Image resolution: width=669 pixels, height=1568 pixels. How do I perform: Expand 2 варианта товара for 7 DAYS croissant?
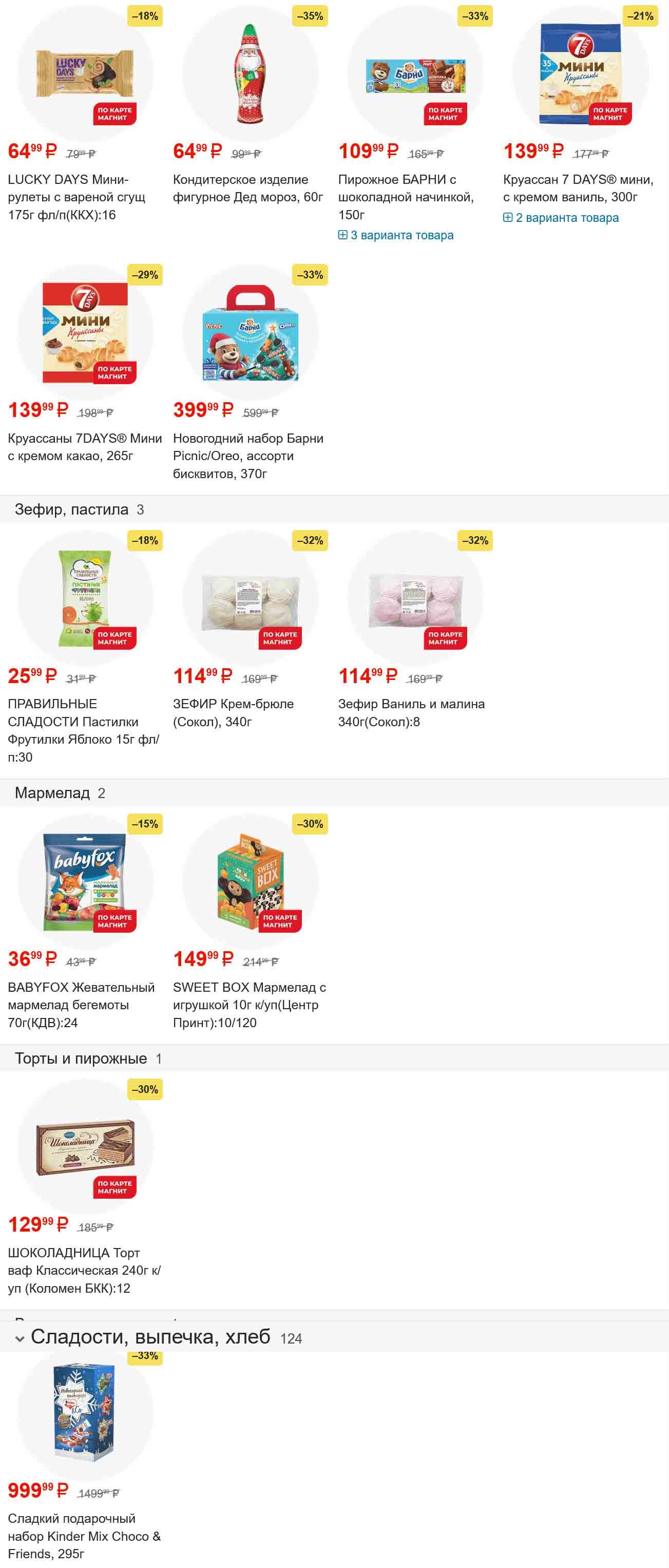click(561, 217)
